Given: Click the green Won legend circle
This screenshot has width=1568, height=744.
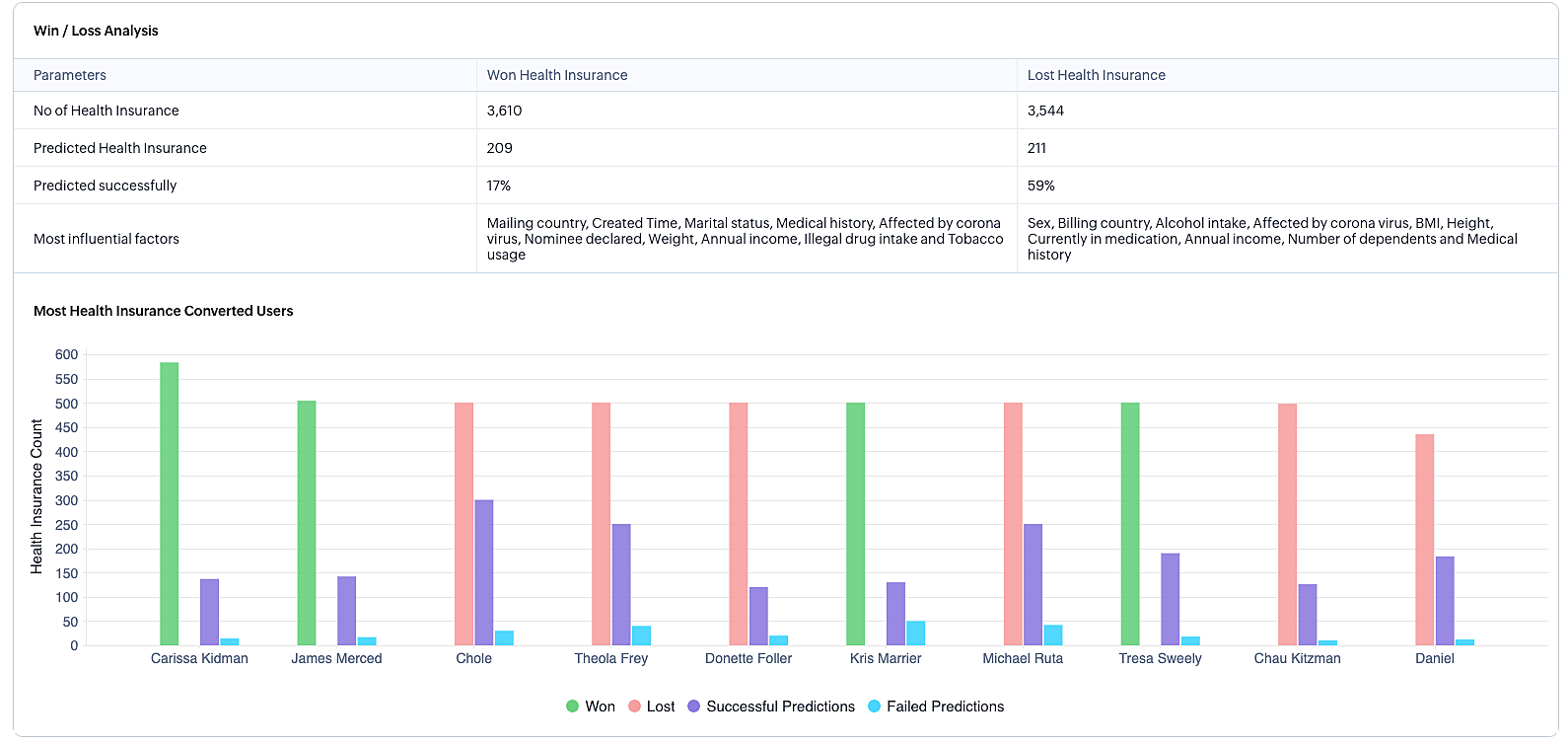Looking at the screenshot, I should [572, 707].
